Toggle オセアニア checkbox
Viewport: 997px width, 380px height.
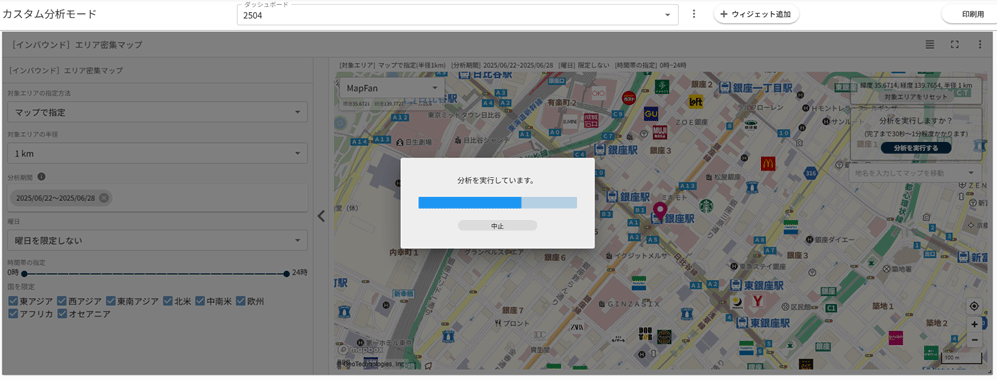pos(62,314)
